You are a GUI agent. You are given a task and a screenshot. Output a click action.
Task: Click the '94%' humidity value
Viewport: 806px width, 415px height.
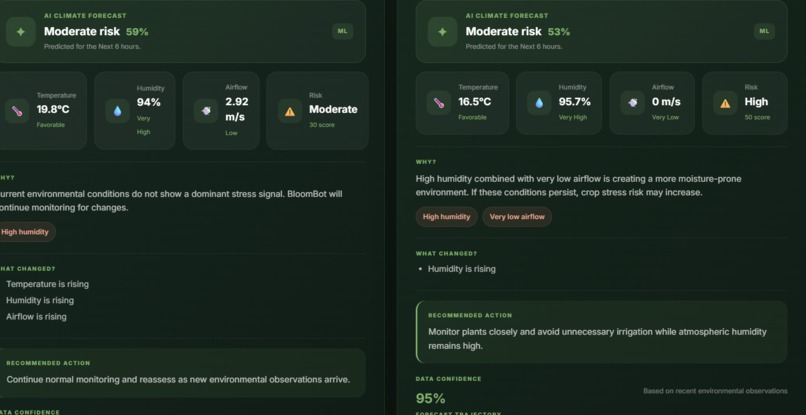coord(149,102)
